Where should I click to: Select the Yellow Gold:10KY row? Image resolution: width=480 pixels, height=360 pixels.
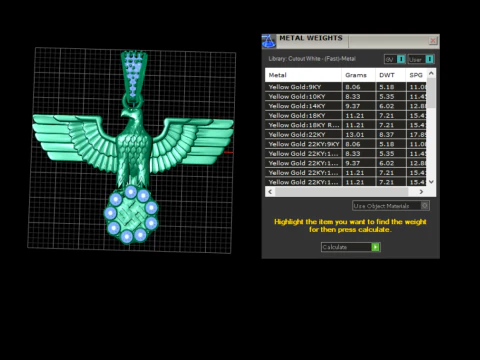[x=346, y=96]
